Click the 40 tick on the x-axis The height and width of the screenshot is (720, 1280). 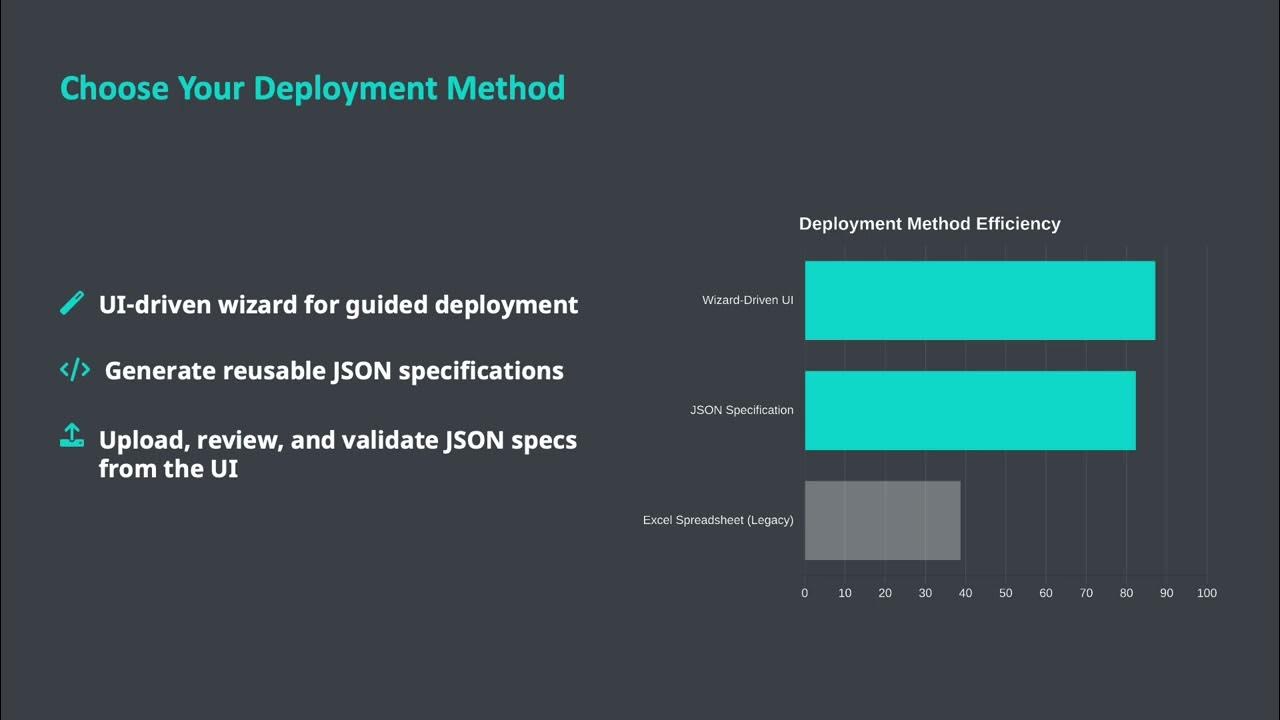(965, 593)
